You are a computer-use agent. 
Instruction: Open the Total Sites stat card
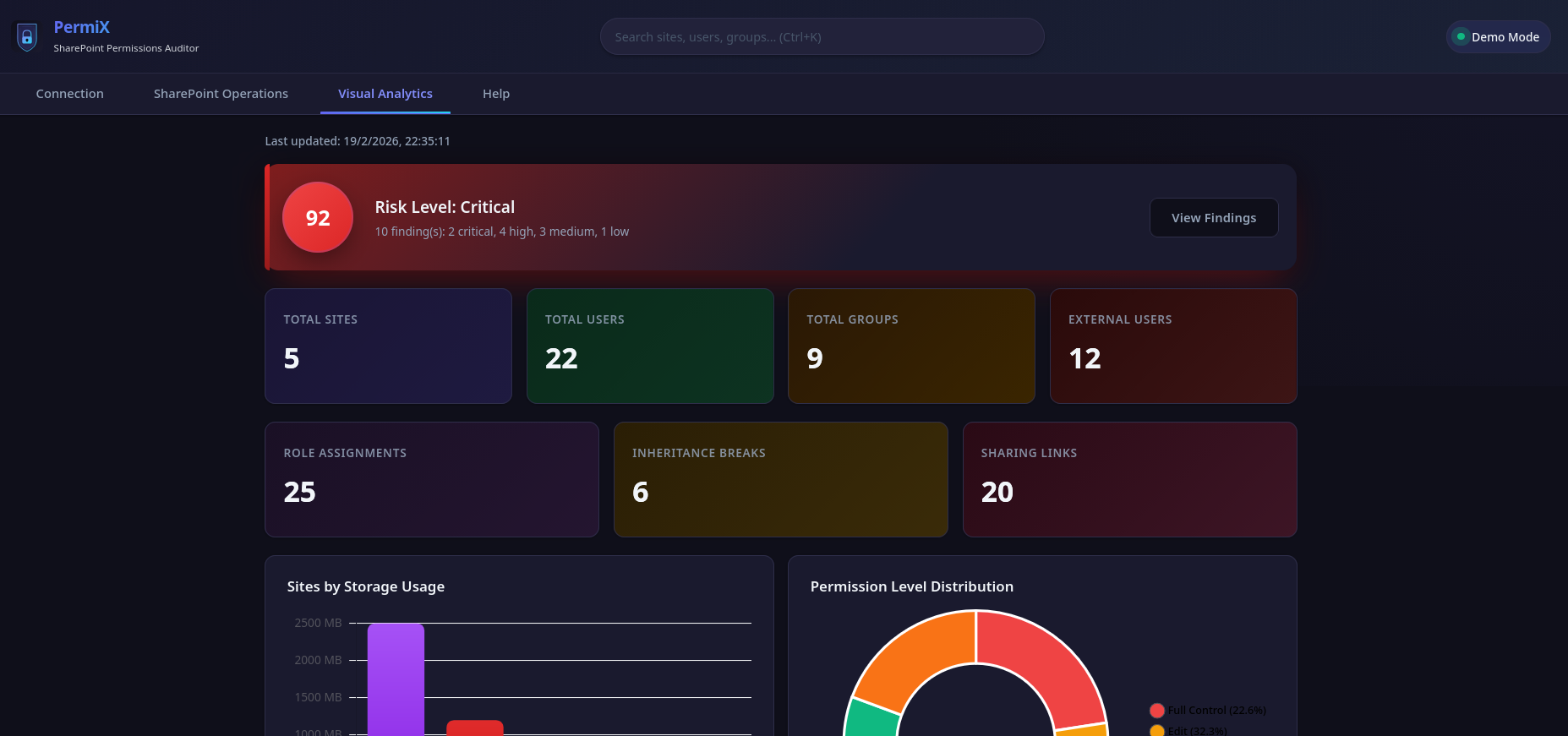coord(388,346)
